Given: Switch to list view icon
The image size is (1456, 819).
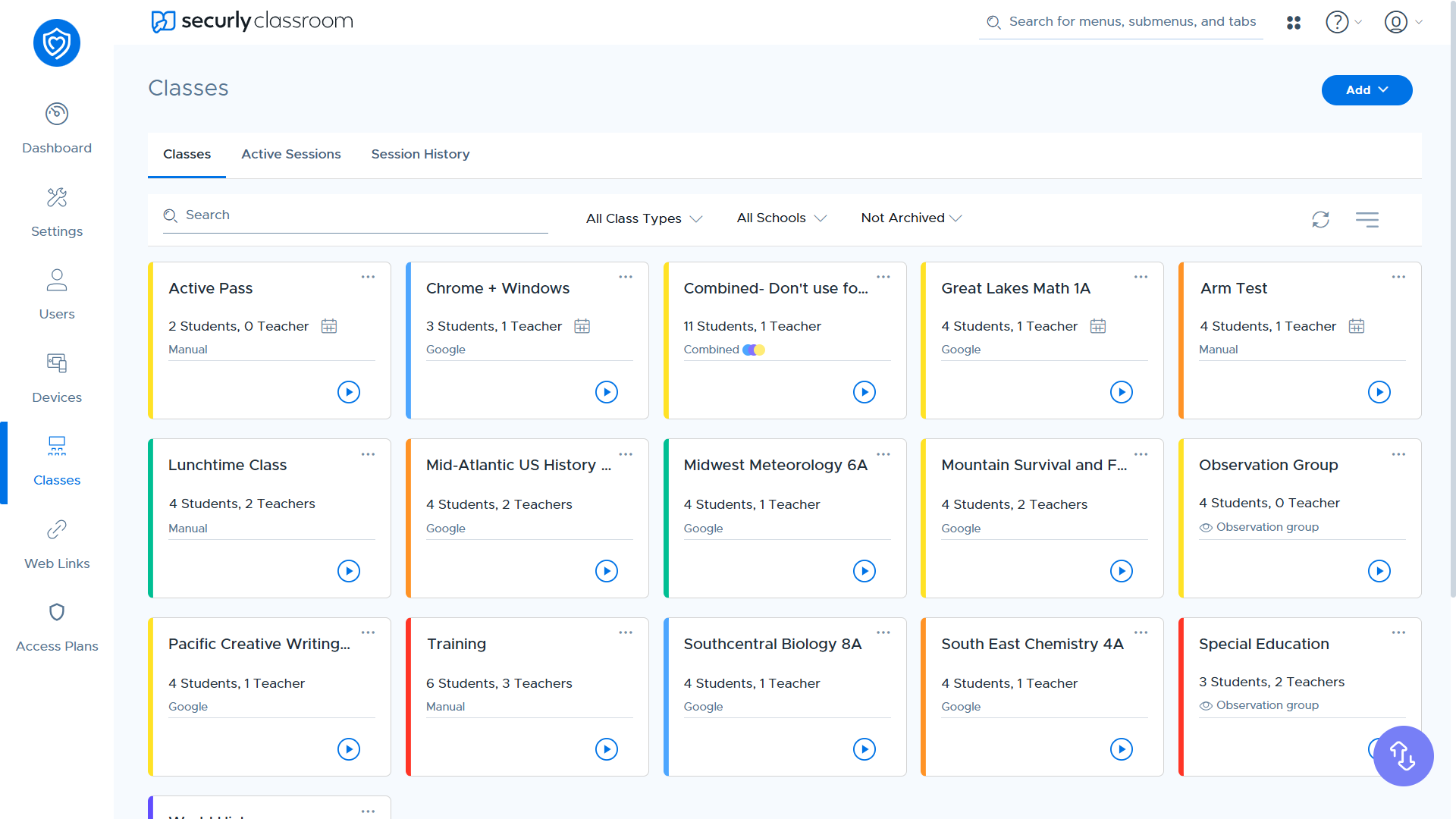Looking at the screenshot, I should coord(1367,219).
